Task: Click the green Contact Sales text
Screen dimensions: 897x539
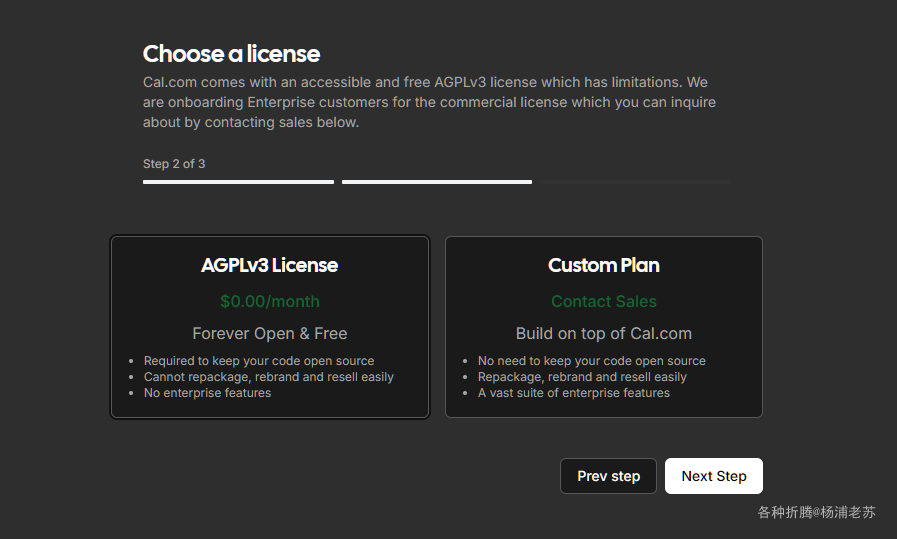Action: pos(604,301)
